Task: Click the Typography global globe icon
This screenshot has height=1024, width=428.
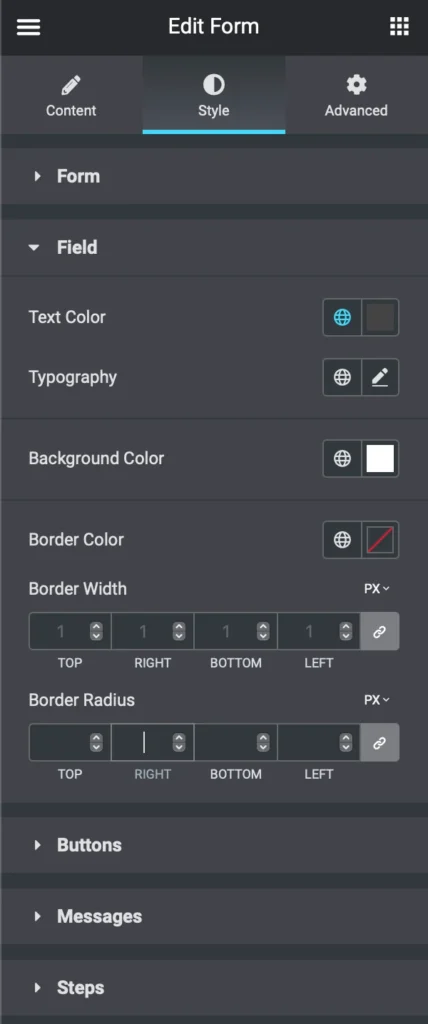Action: pos(342,377)
